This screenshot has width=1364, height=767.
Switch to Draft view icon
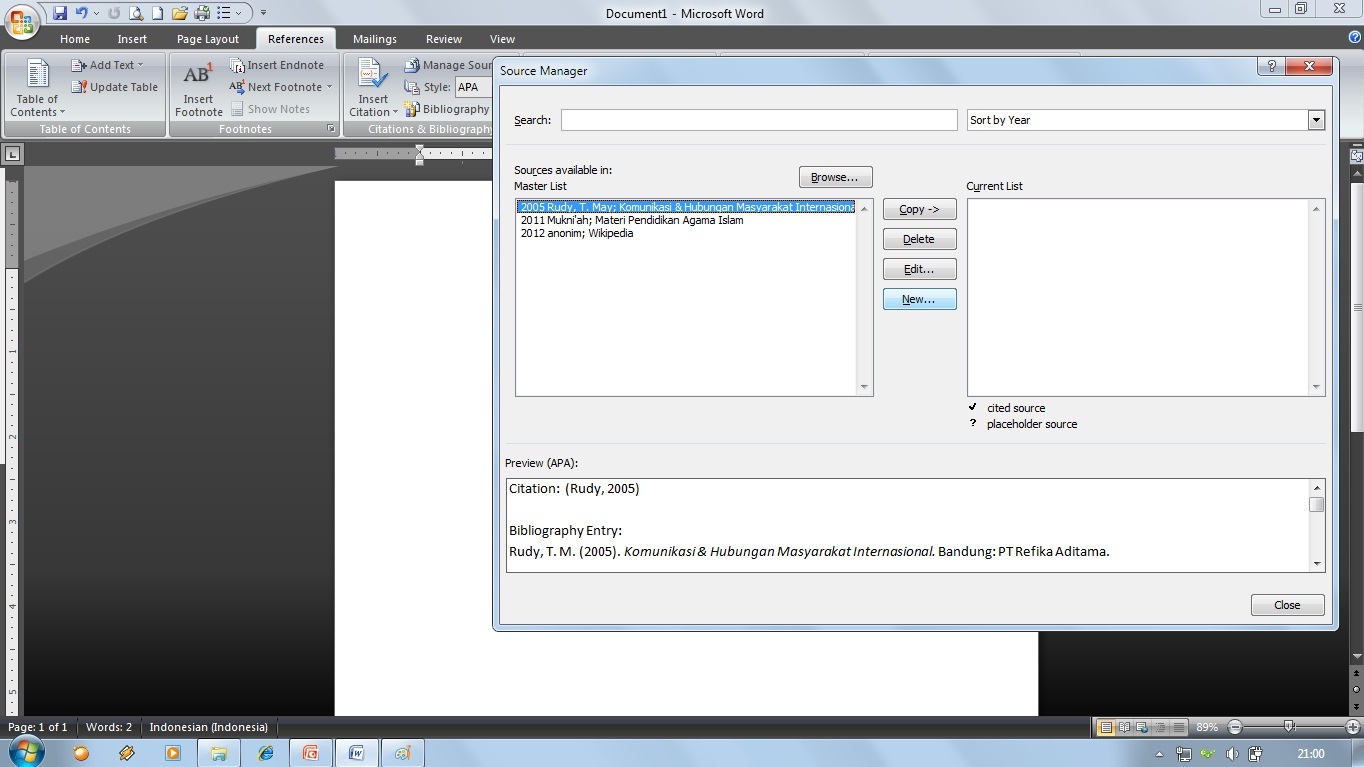(1178, 727)
